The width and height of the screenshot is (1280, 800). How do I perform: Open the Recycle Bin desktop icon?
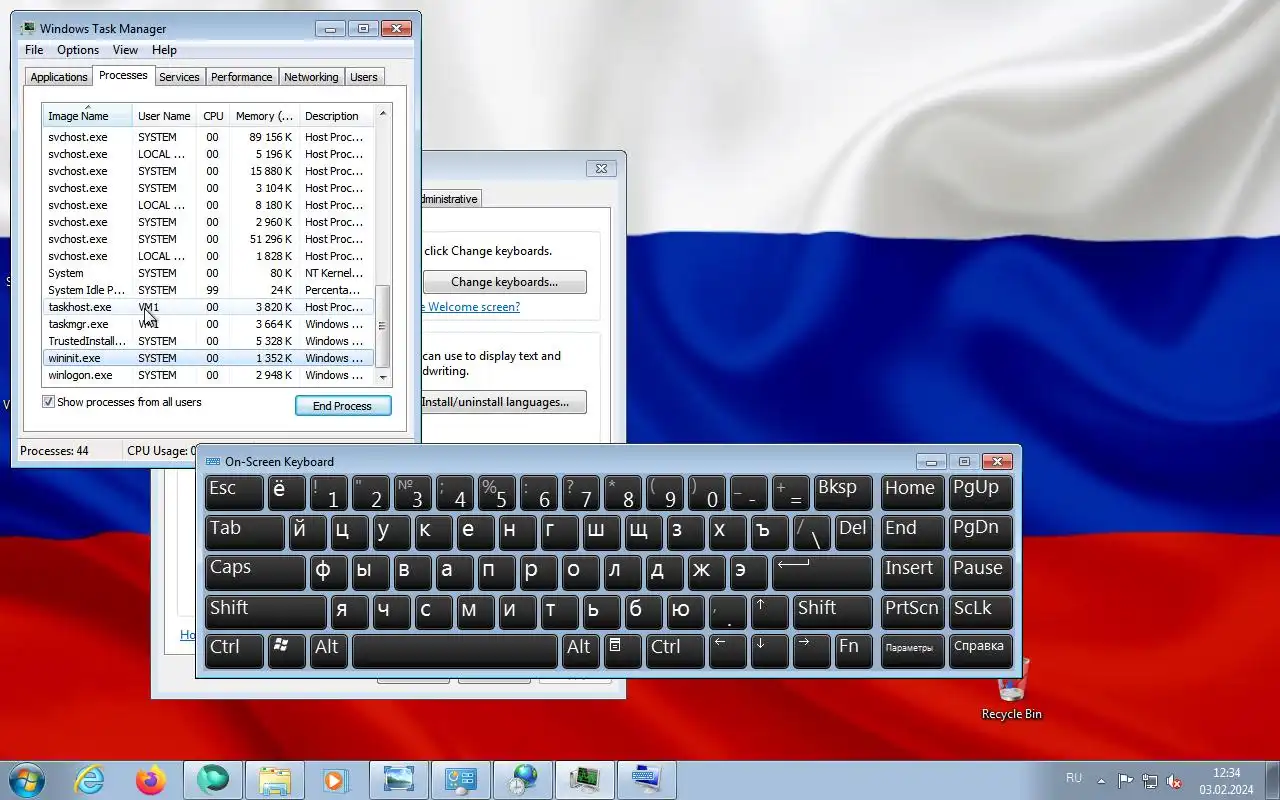click(x=1011, y=690)
